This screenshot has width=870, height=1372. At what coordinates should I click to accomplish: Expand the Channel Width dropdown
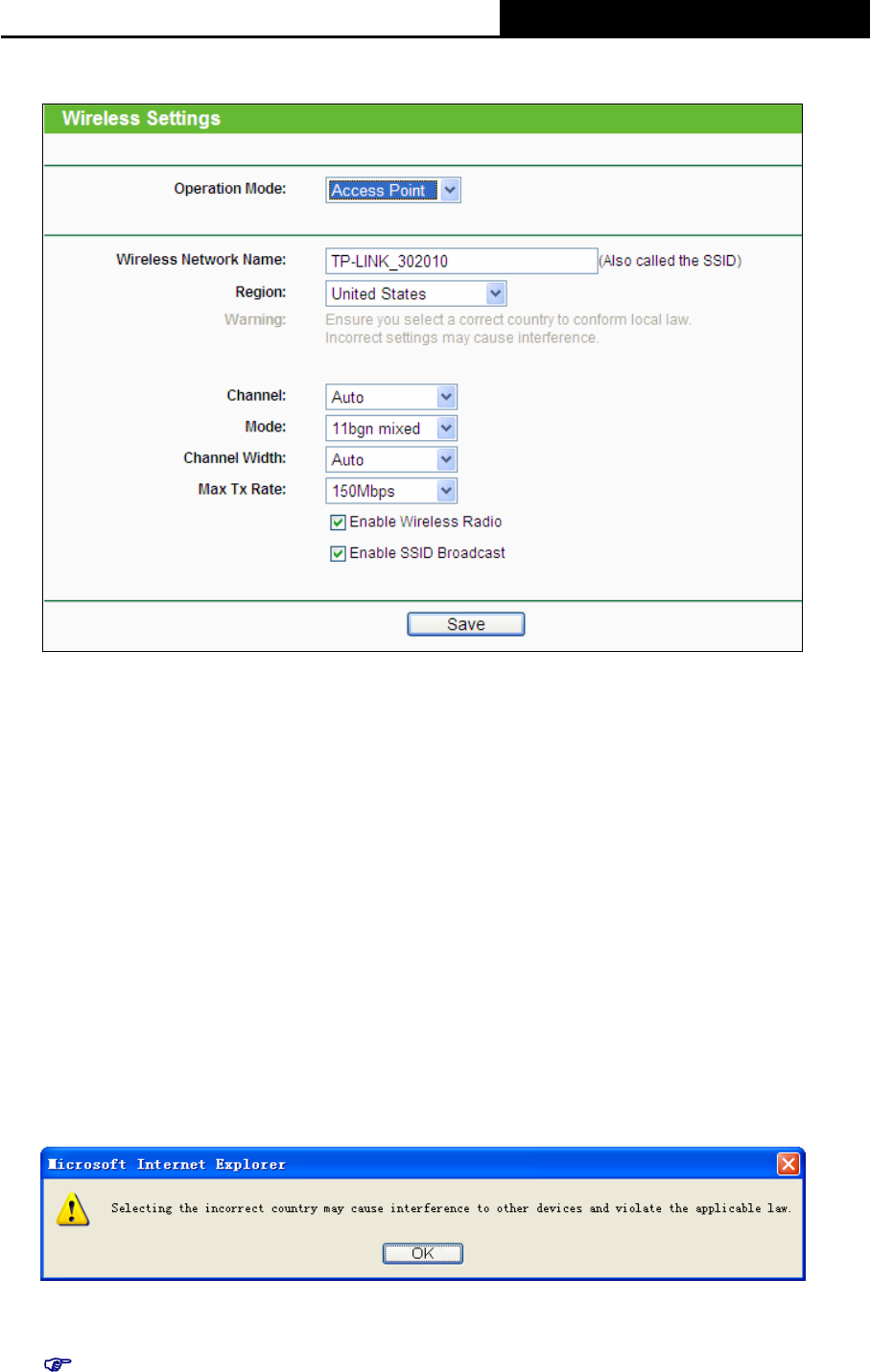click(391, 459)
